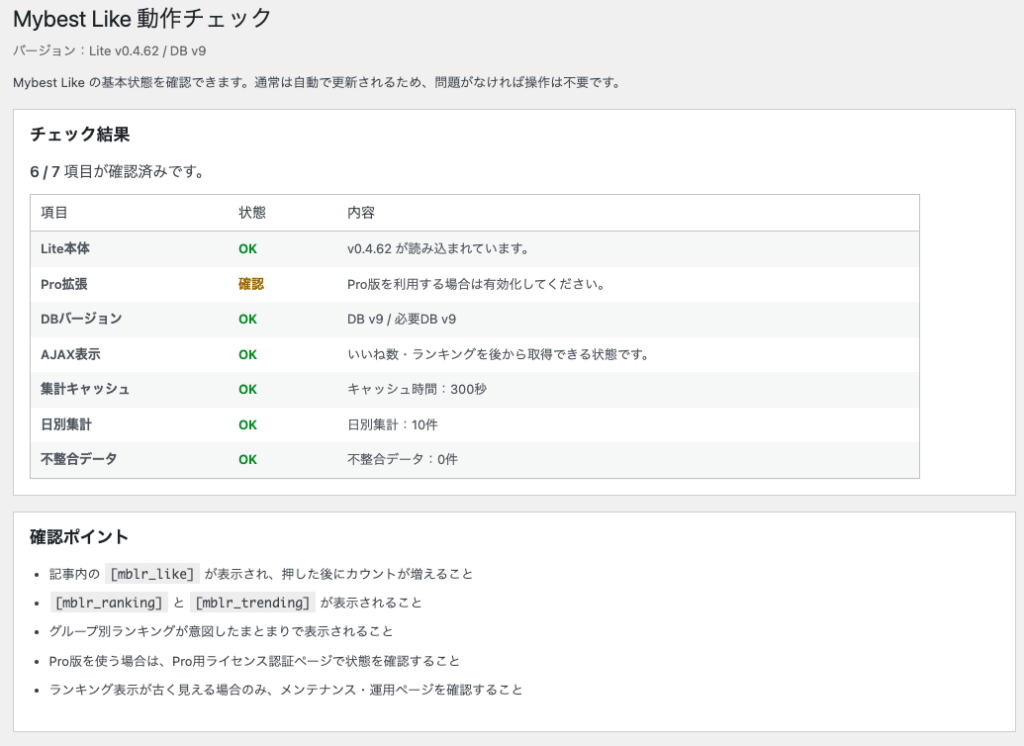Click the OK status in the Lite本体 row
The height and width of the screenshot is (746, 1024).
click(x=248, y=249)
